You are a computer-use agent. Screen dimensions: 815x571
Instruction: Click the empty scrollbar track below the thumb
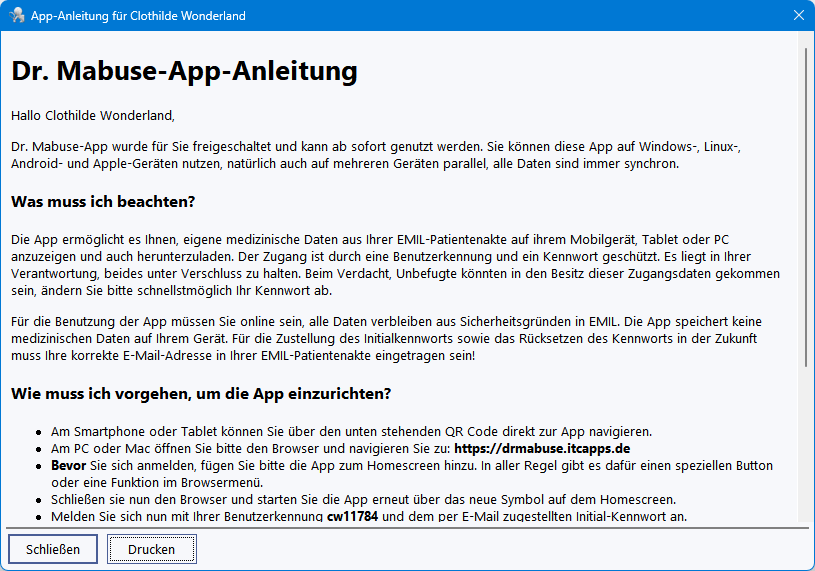805,440
